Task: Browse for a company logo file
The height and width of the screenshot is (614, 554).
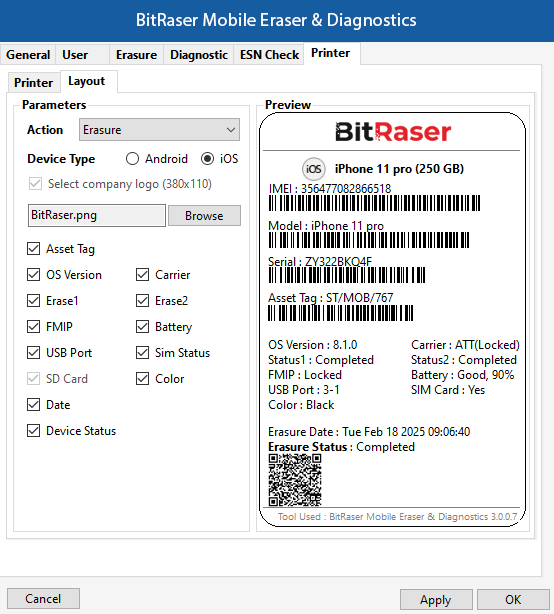Action: tap(204, 215)
